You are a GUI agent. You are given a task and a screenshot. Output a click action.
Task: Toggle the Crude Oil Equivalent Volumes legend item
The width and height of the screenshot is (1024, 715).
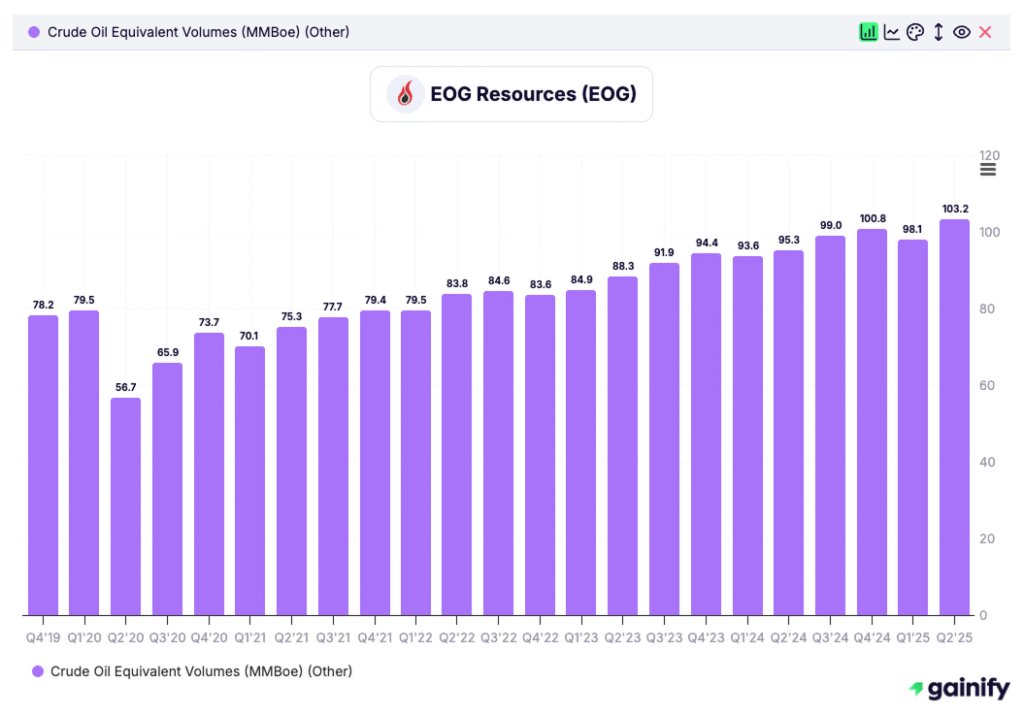190,671
